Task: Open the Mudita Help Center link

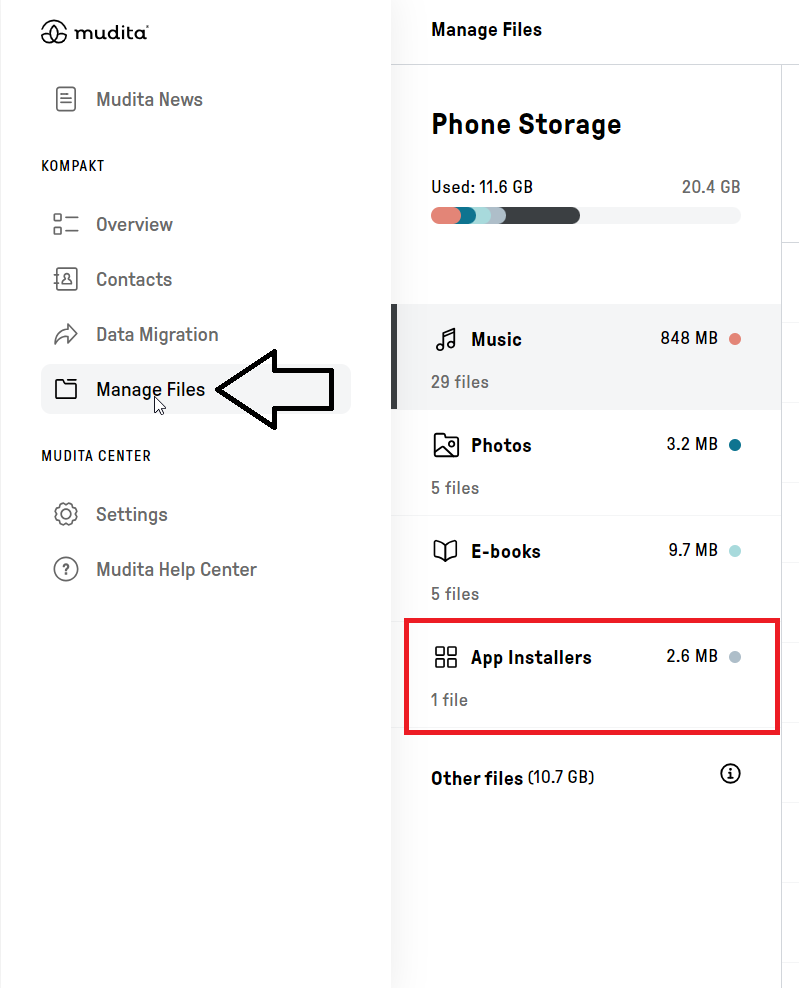Action: pos(176,569)
